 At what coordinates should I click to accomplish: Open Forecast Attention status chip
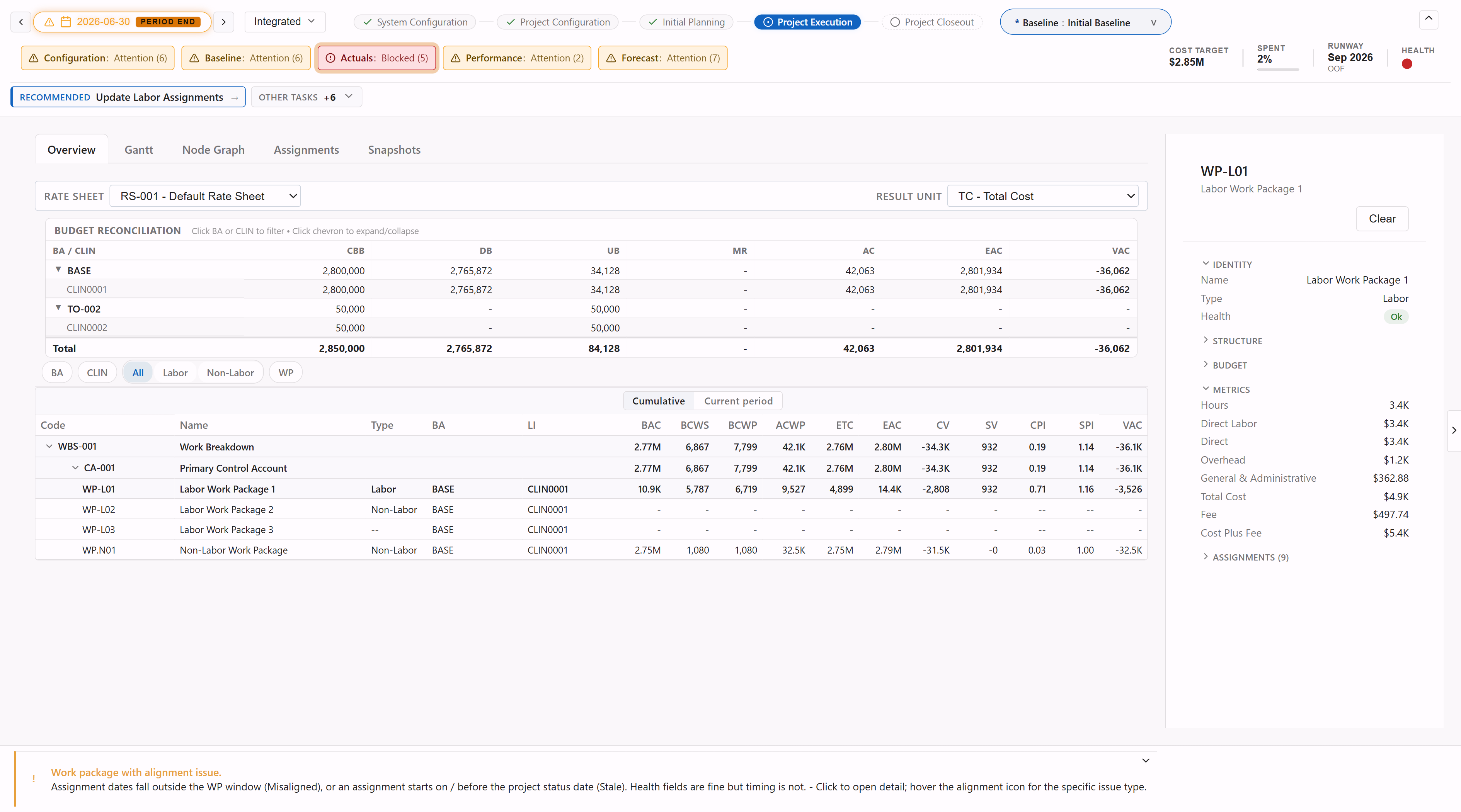(x=662, y=58)
